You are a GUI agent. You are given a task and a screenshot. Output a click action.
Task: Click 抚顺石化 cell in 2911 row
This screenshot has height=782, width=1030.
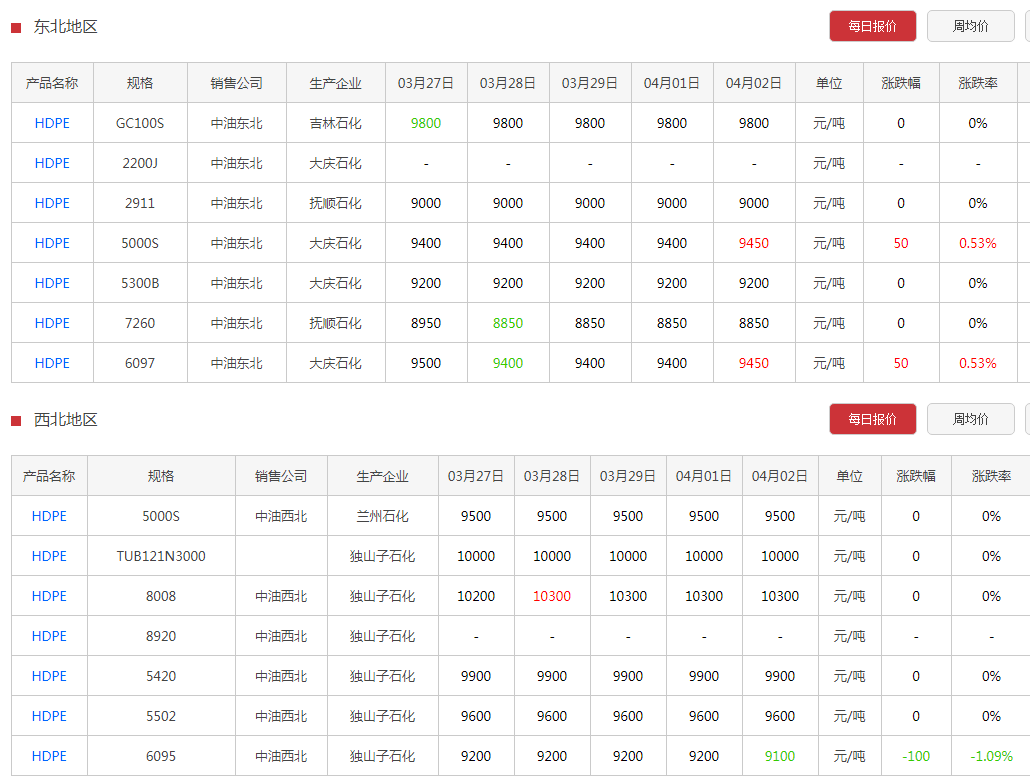point(336,204)
